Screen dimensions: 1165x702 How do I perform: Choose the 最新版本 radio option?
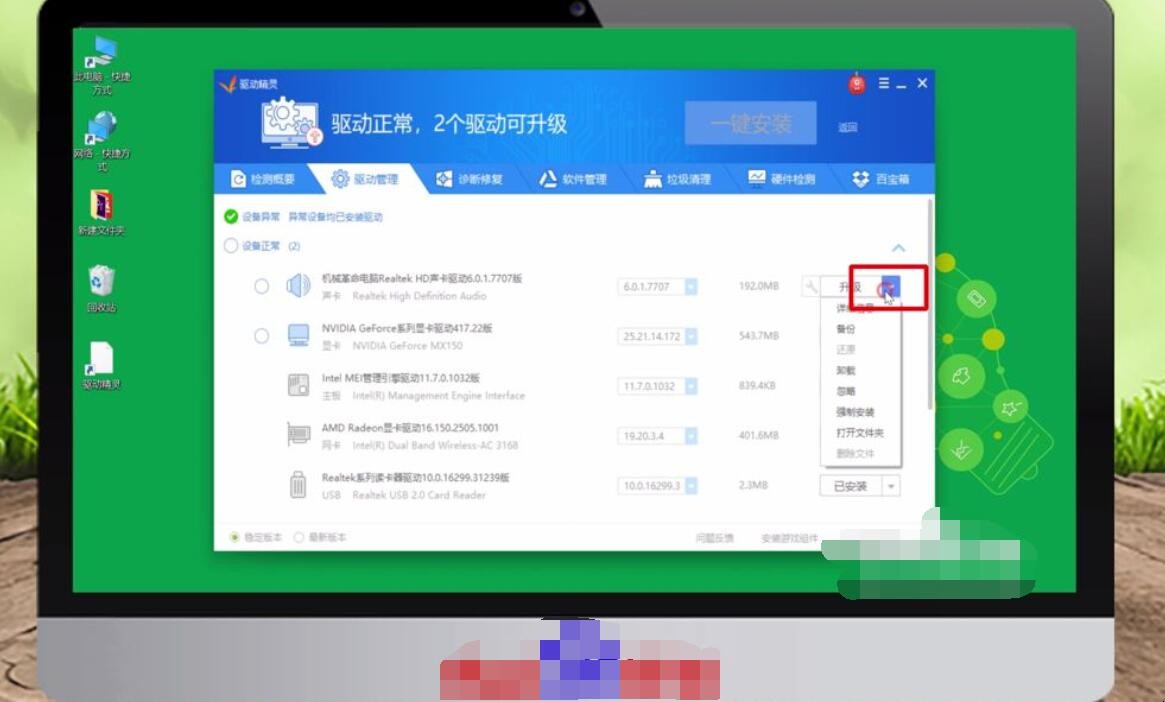point(299,536)
